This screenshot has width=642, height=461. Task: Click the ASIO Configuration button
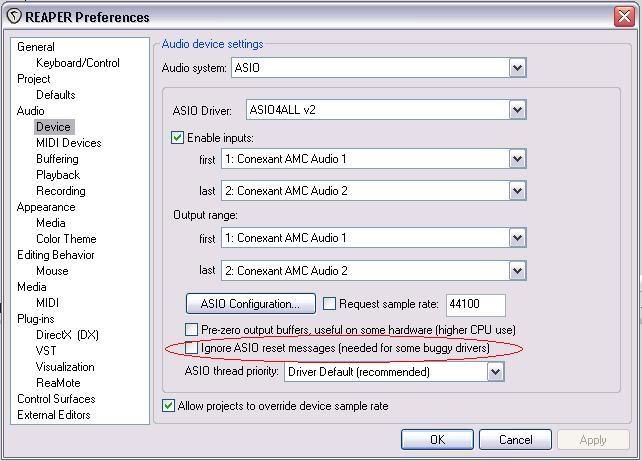pos(251,304)
